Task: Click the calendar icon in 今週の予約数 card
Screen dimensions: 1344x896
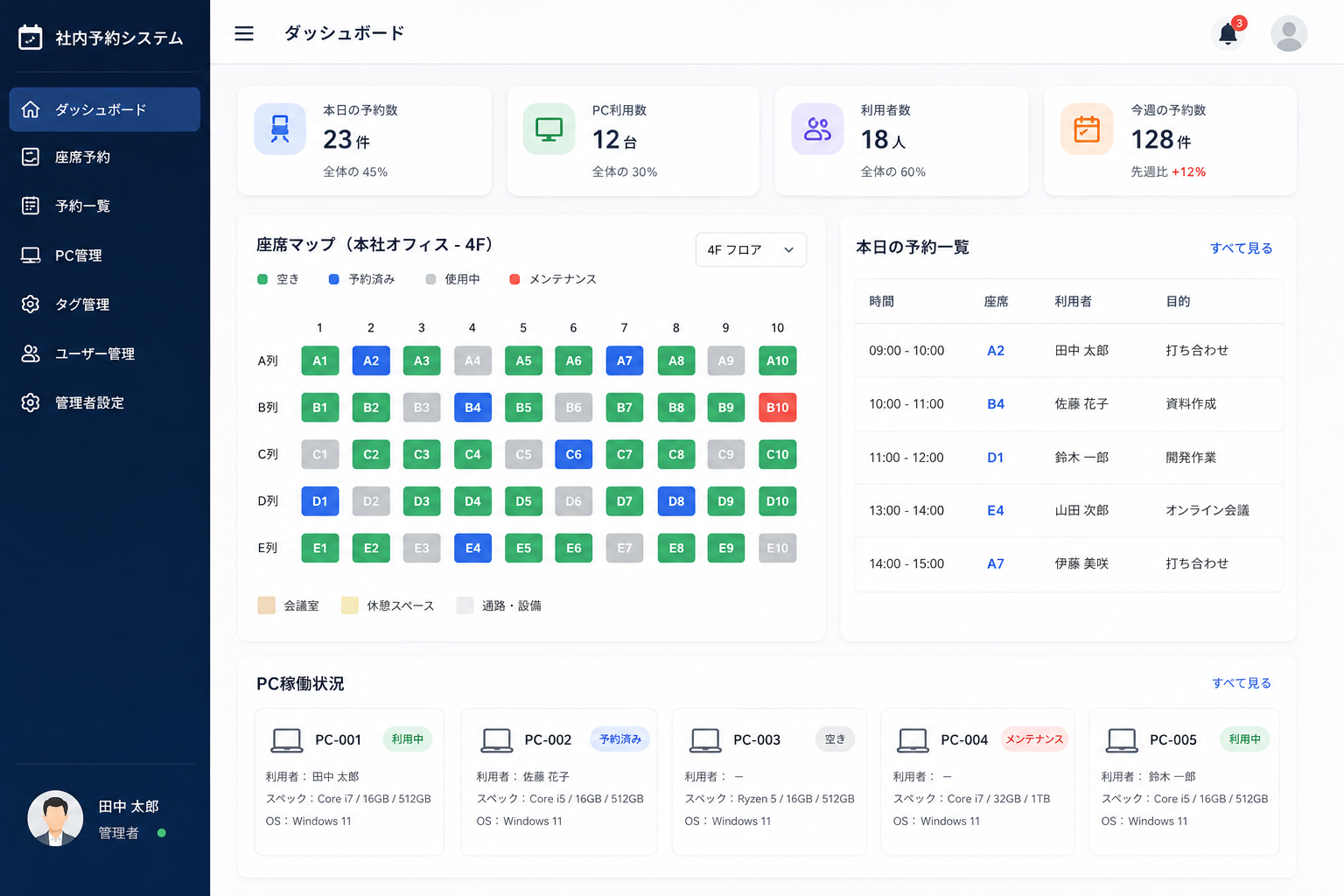Action: 1087,129
